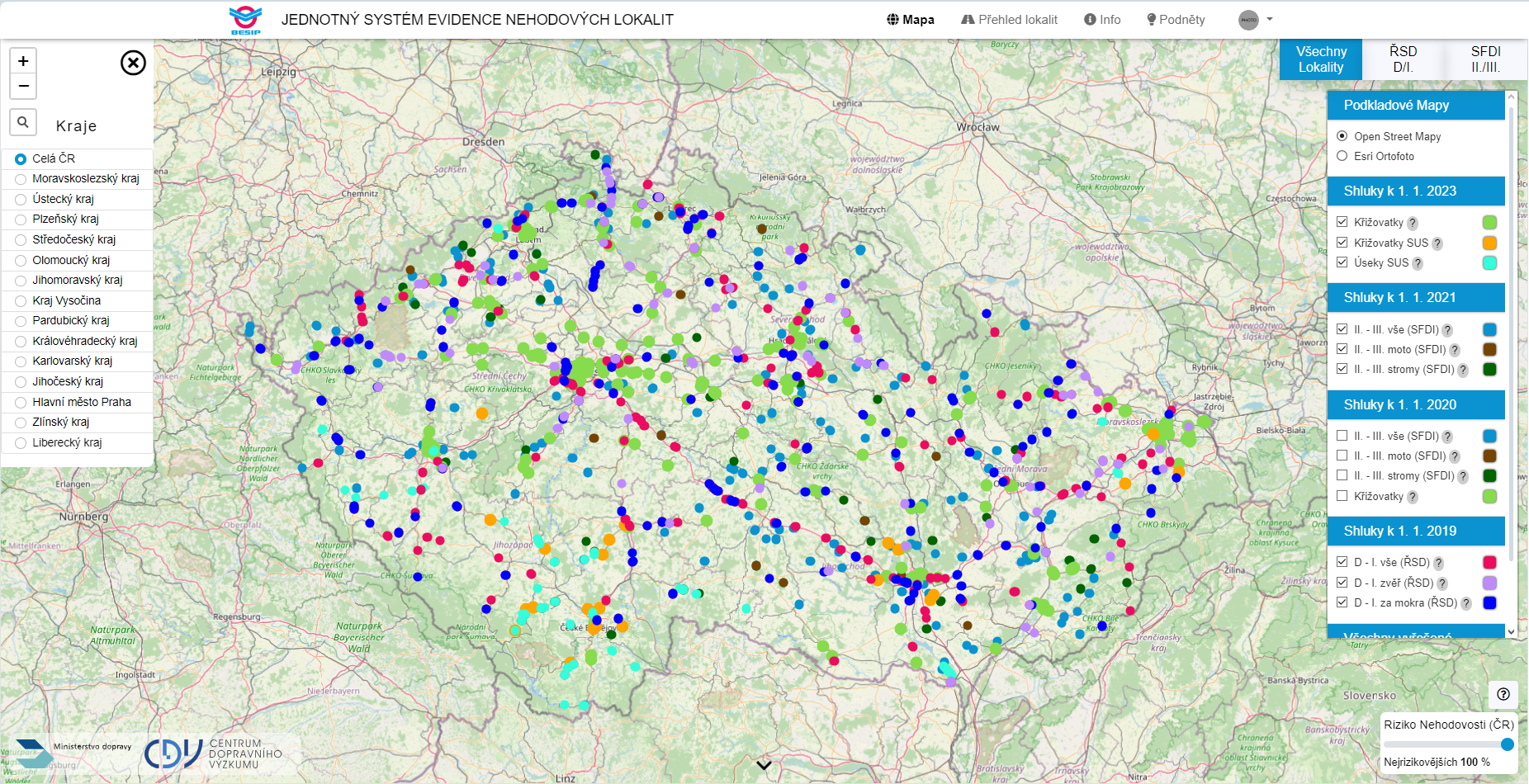This screenshot has width=1529, height=784.
Task: Show help for 2021 II.-III. moto (SFDI)
Action: point(1455,350)
